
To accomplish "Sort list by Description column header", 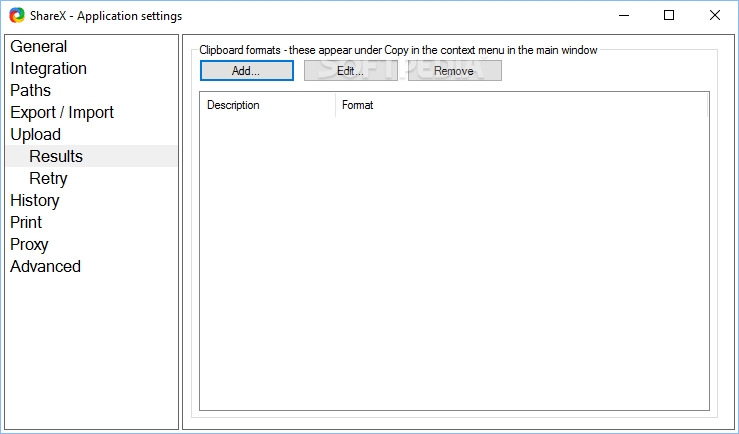I will click(x=268, y=105).
